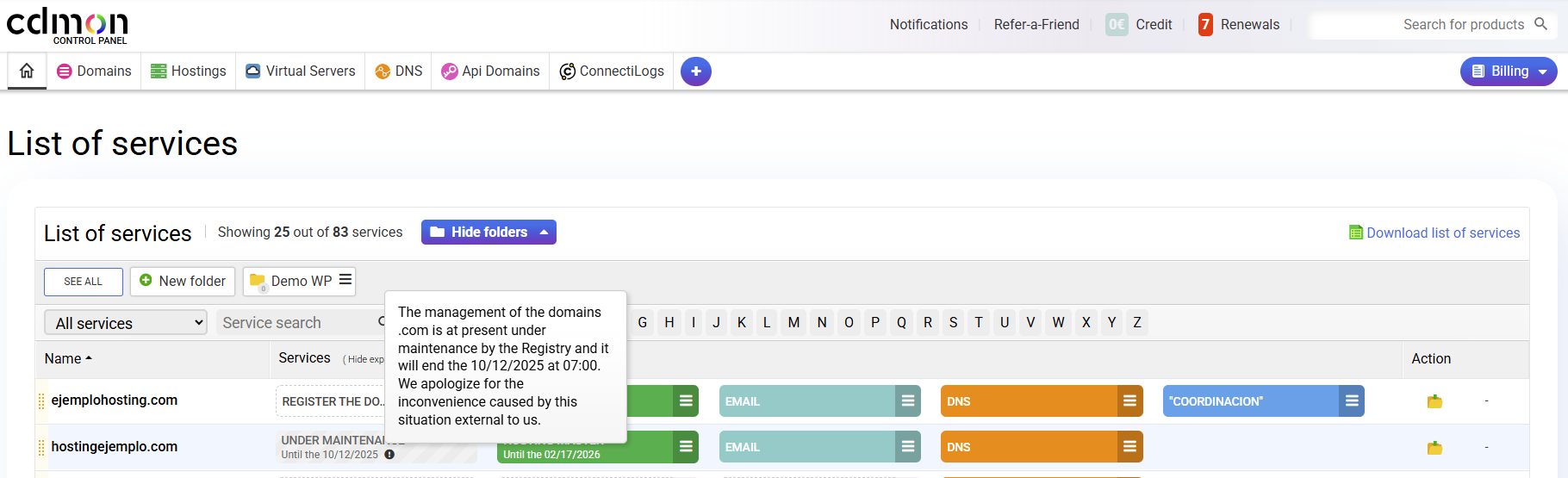Go to the home dashboard icon
The height and width of the screenshot is (478, 1568).
coord(27,71)
